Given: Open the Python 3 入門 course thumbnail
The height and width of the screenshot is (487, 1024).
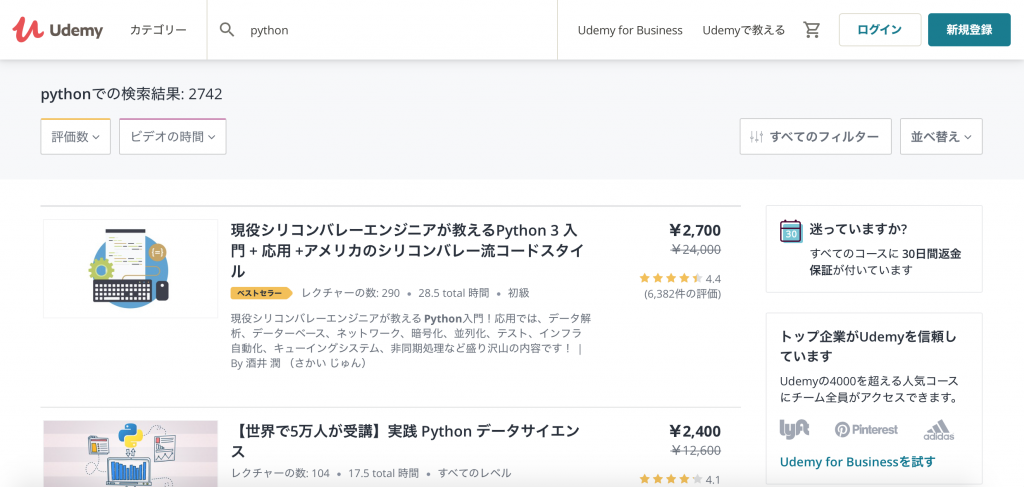Looking at the screenshot, I should 131,268.
